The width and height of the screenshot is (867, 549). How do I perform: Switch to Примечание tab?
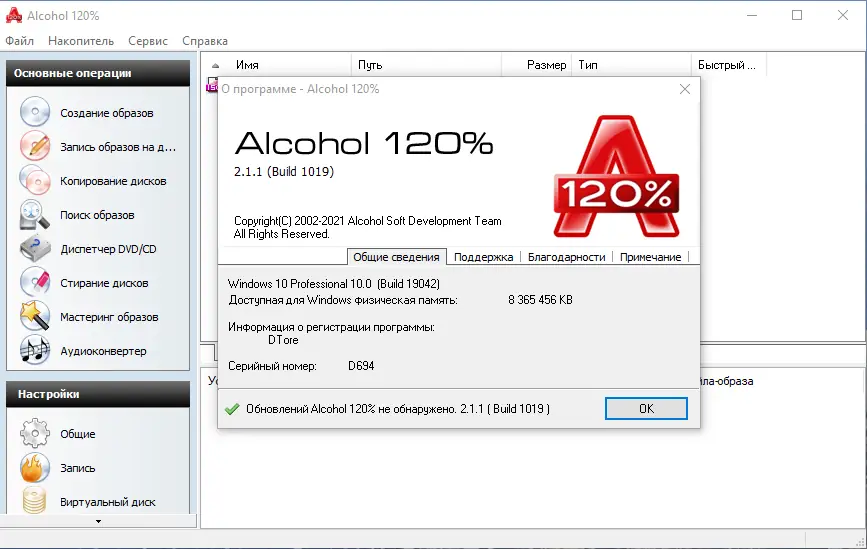coord(650,257)
